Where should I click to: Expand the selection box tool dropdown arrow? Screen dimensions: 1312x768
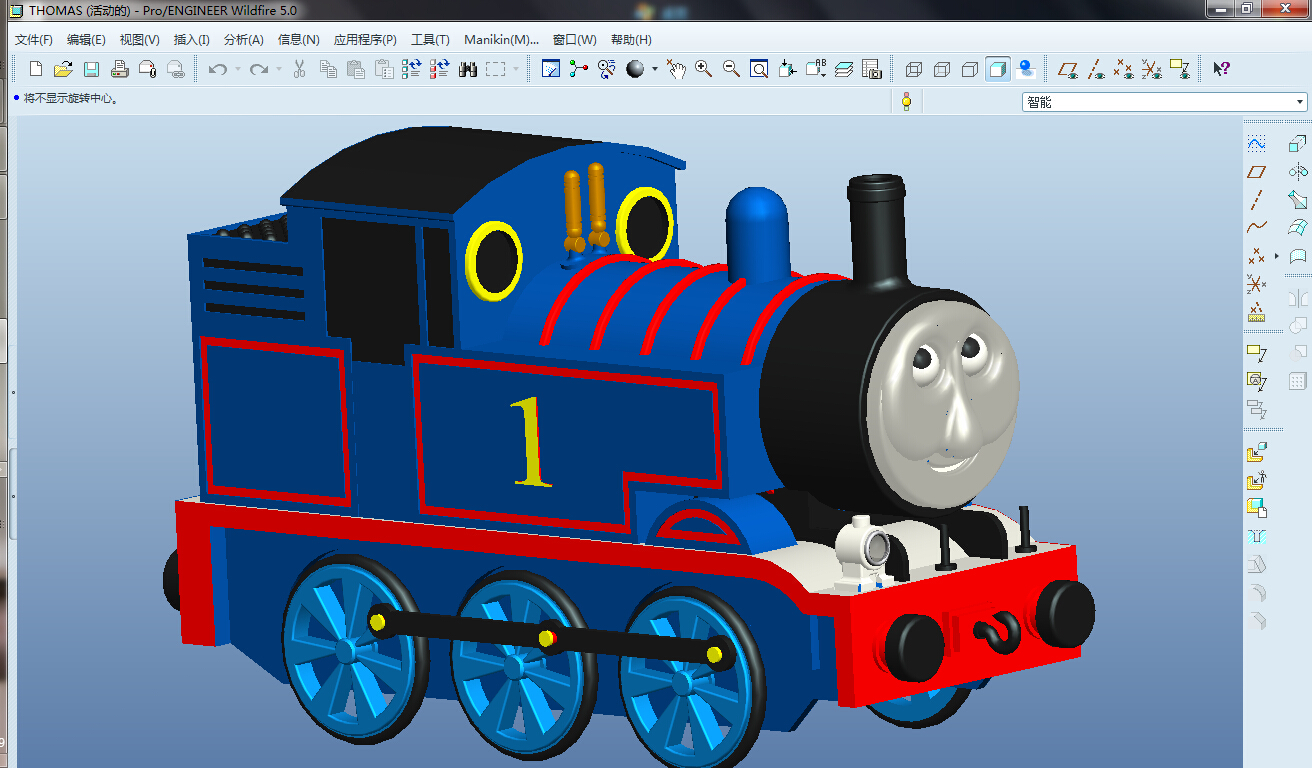(x=516, y=69)
